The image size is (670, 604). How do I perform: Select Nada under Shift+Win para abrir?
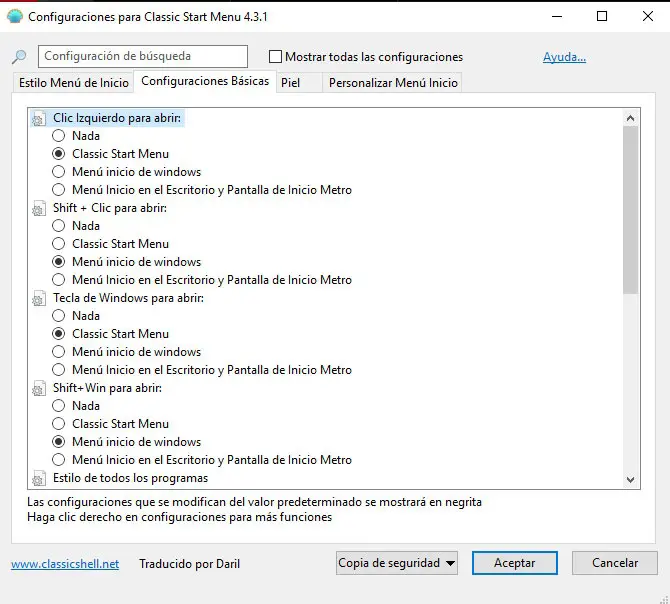click(59, 406)
